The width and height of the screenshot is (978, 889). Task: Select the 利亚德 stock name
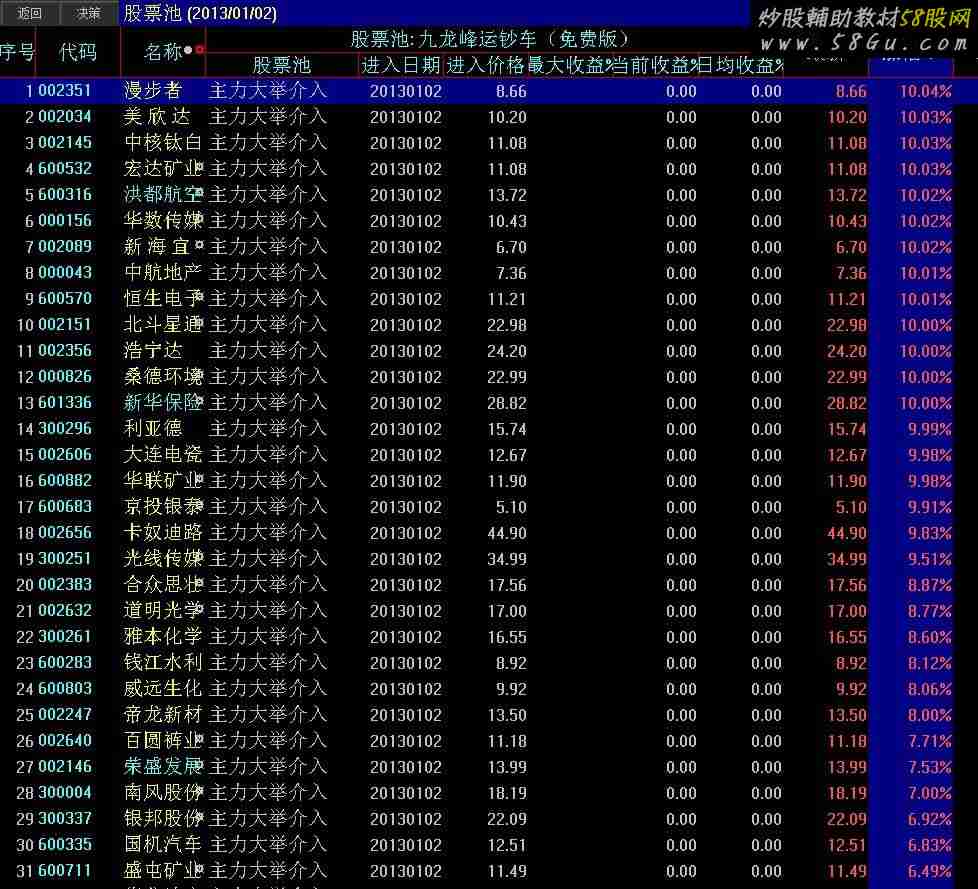(153, 429)
